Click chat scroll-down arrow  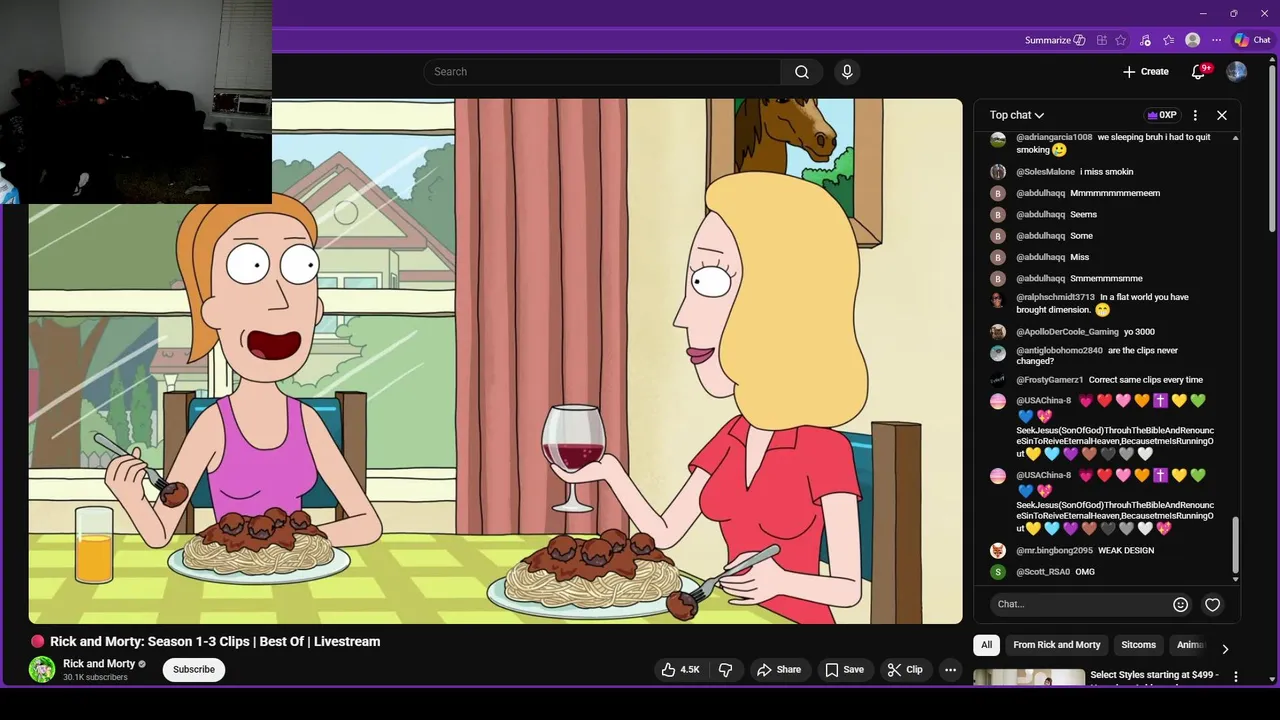[x=1236, y=580]
